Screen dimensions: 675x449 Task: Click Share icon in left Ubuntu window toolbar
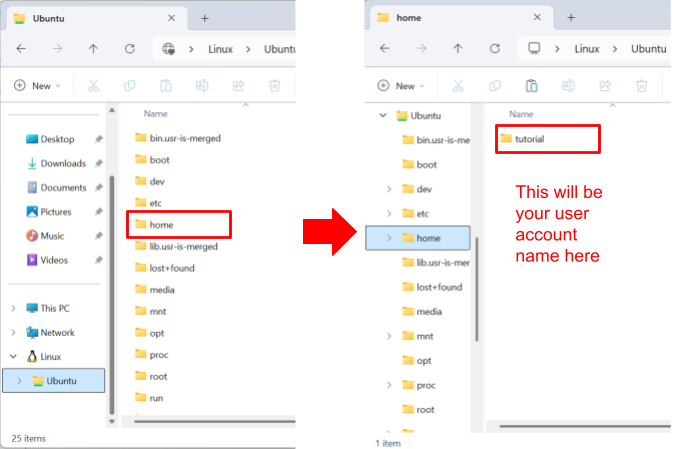pyautogui.click(x=238, y=86)
